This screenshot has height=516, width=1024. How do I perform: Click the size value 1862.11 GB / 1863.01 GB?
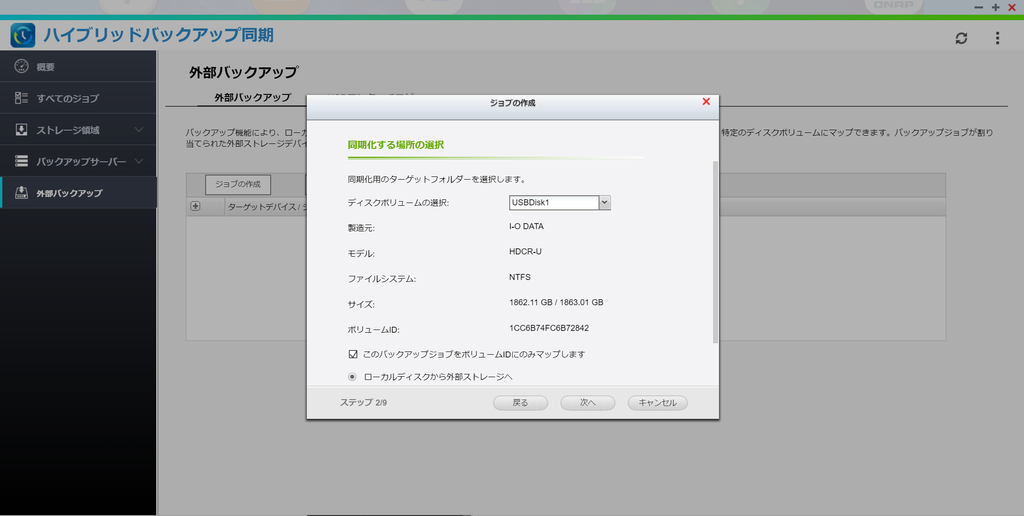point(556,302)
